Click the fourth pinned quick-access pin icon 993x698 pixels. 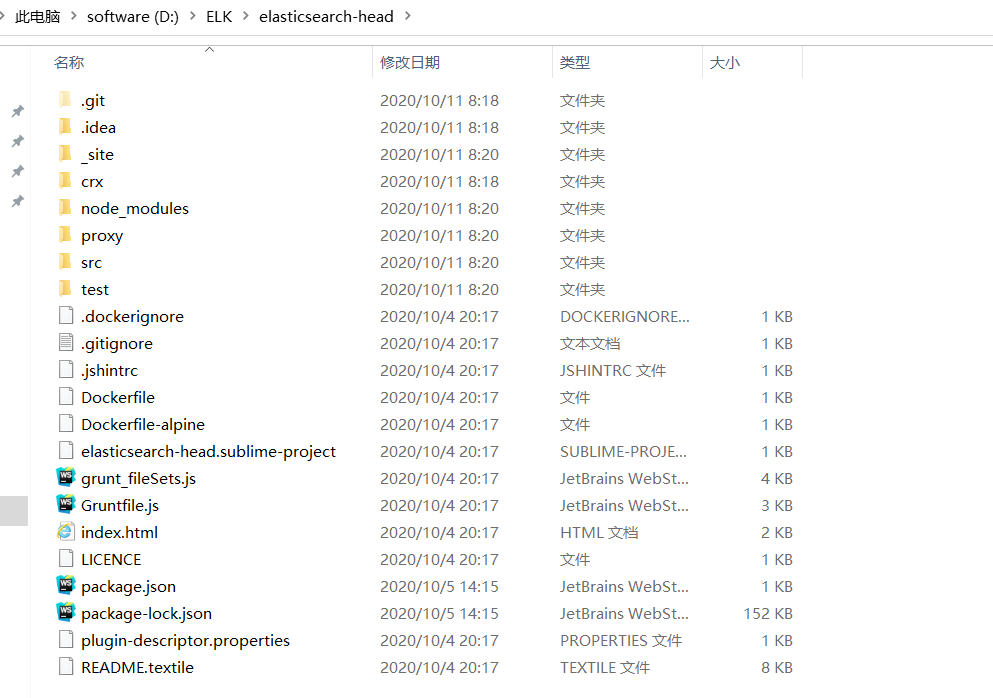point(18,201)
